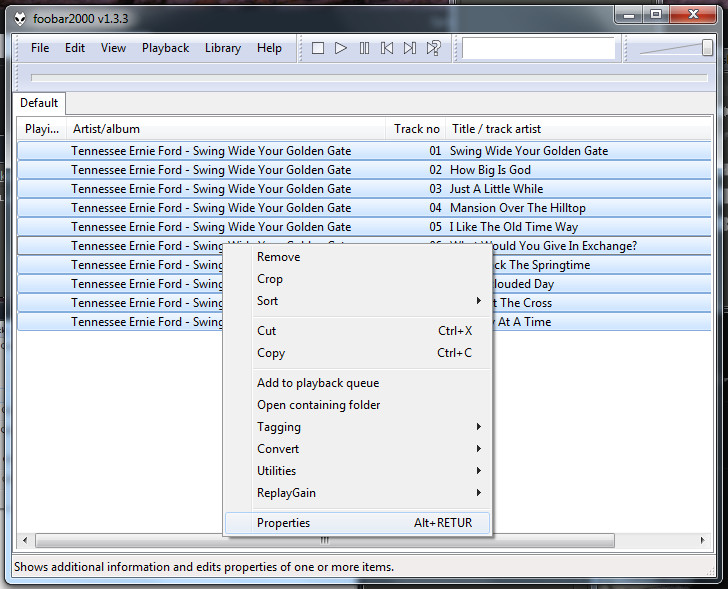Screen dimensions: 728x589
Task: Expand the ReplayGain submenu
Action: pyautogui.click(x=358, y=492)
